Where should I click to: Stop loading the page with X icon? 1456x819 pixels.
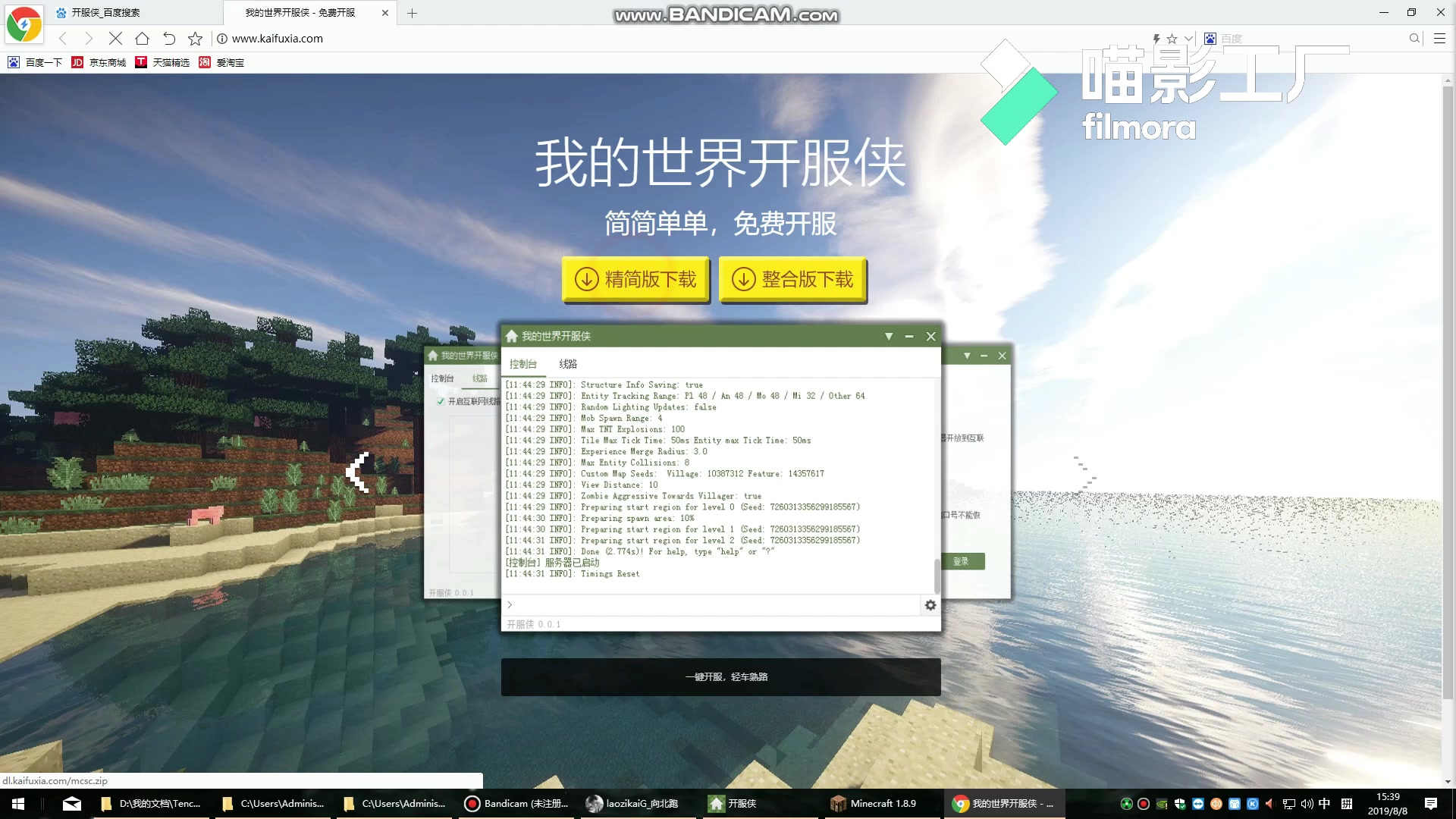pyautogui.click(x=115, y=38)
